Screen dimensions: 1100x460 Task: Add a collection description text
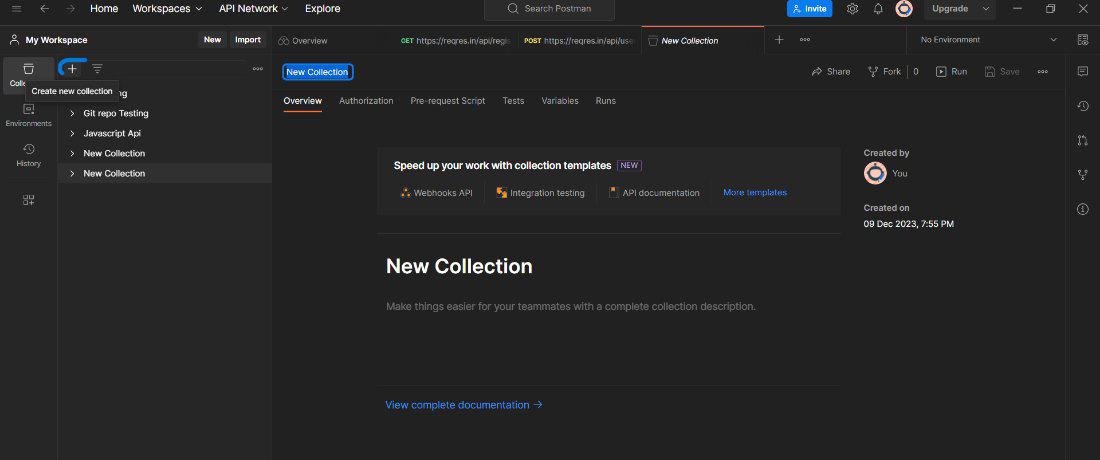(570, 306)
